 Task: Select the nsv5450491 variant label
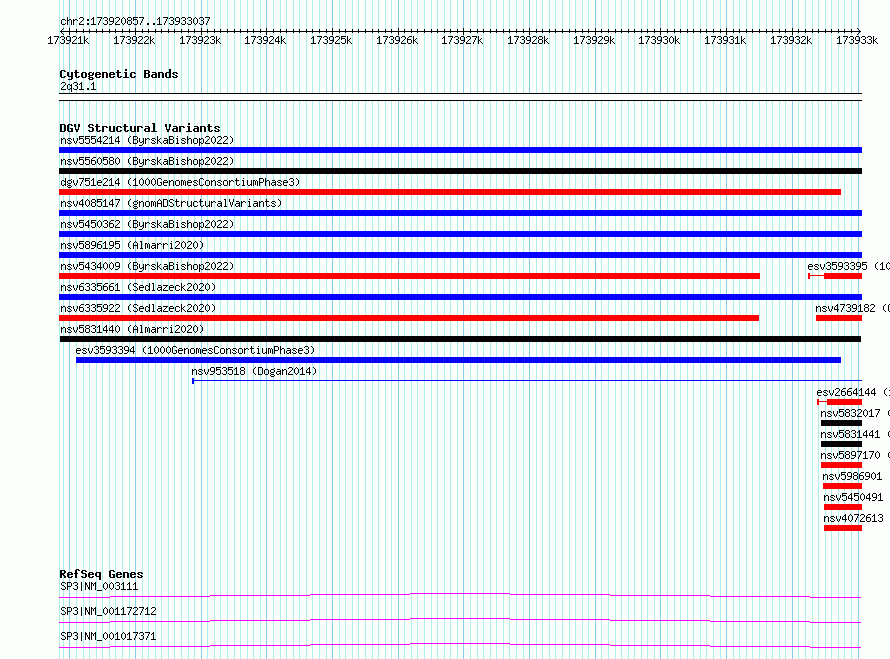point(853,497)
